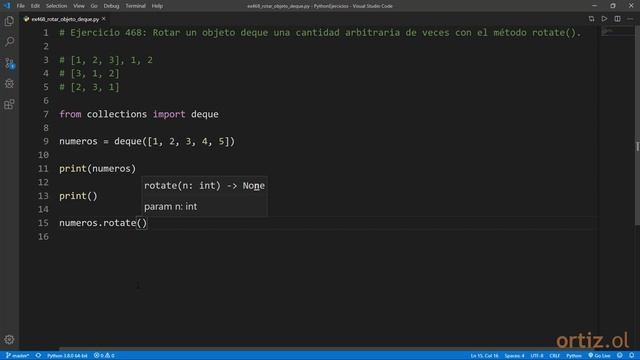Restore down the VS Code window

coord(613,6)
